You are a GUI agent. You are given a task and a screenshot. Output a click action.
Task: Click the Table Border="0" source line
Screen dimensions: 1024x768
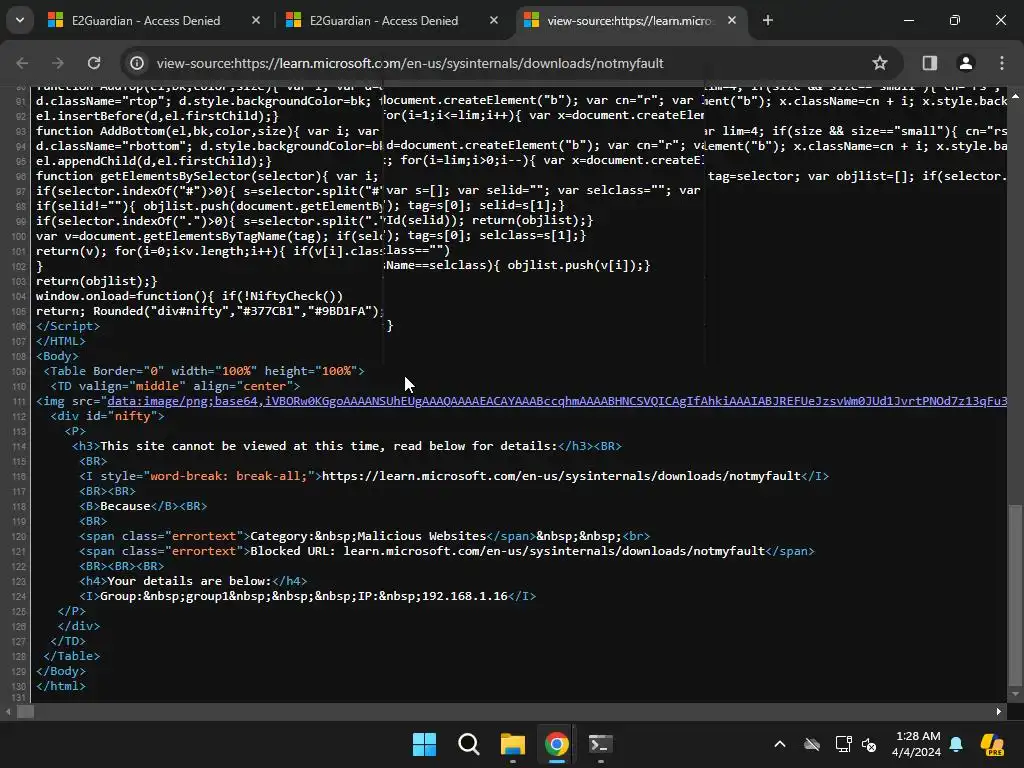point(204,371)
